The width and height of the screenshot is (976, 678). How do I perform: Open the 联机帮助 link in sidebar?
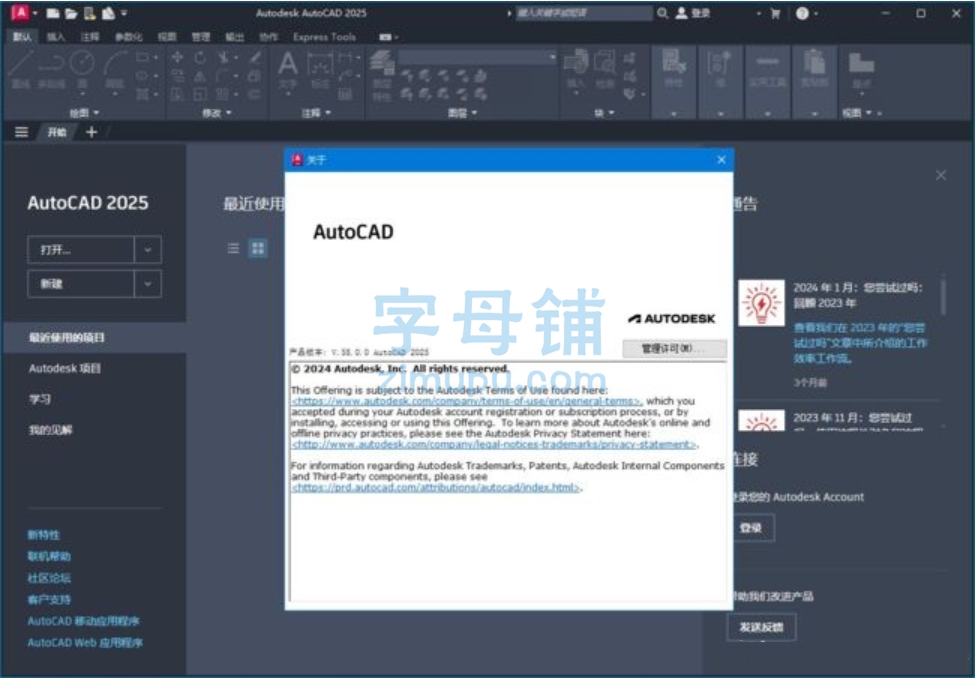point(49,556)
